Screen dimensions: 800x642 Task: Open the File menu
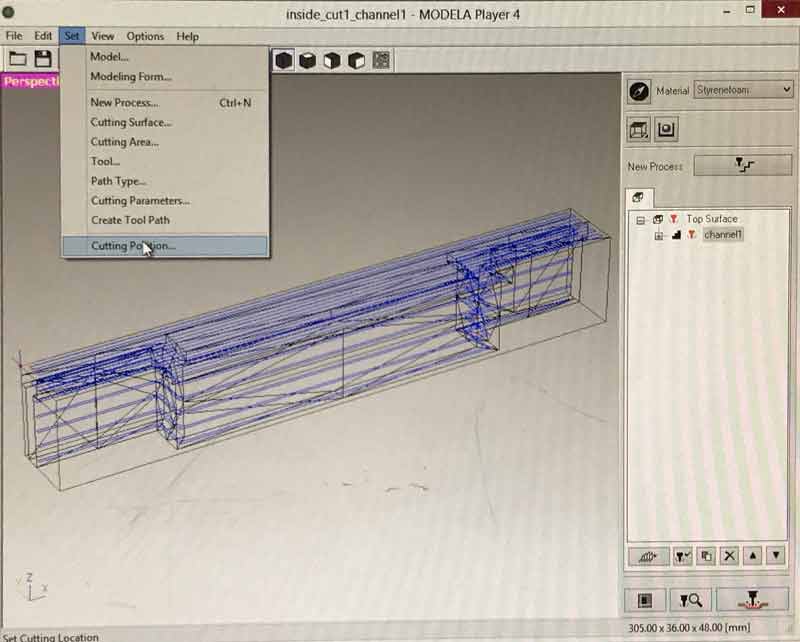coord(14,36)
